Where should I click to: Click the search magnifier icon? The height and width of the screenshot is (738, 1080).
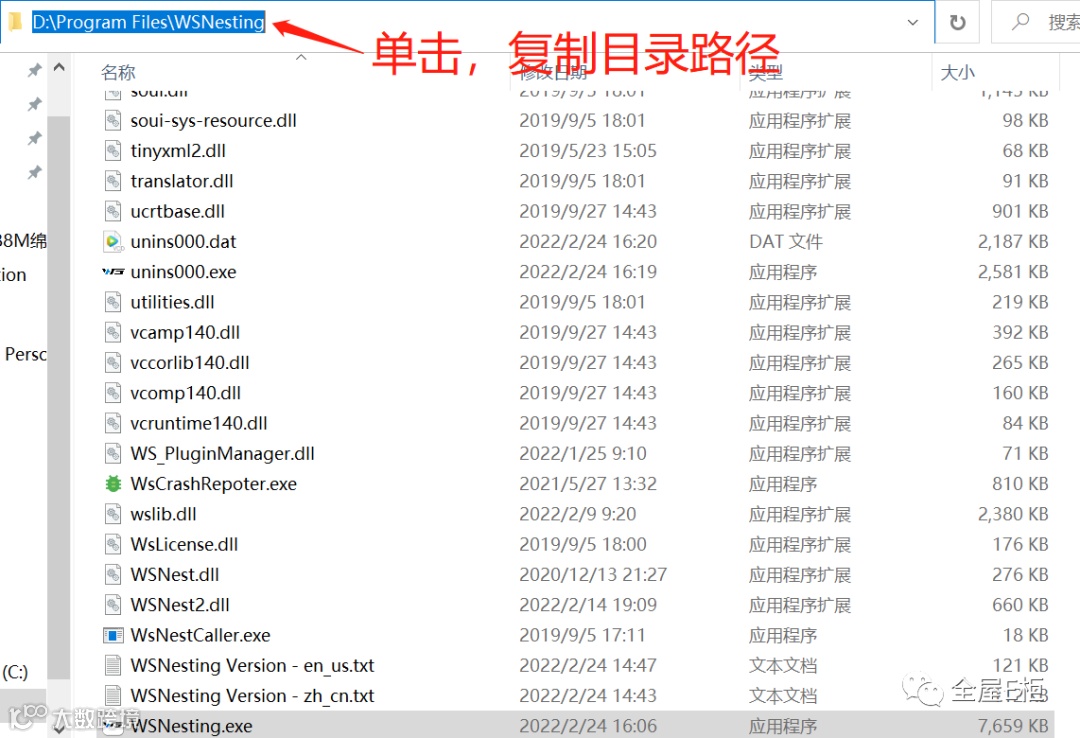pos(1021,22)
